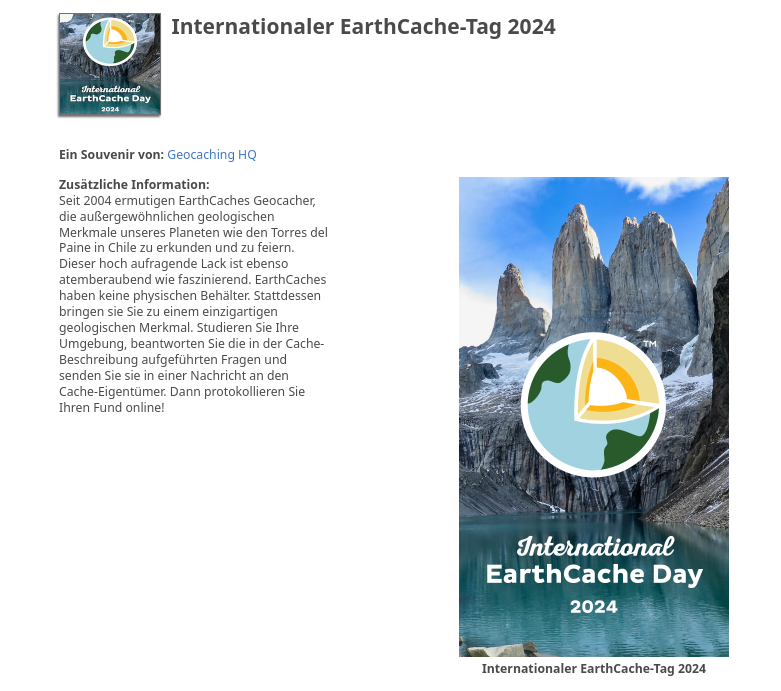This screenshot has width=781, height=691.
Task: Click the line 'Seit 2004 ermutigen EarthCaches Geocacher,'
Action: (187, 201)
